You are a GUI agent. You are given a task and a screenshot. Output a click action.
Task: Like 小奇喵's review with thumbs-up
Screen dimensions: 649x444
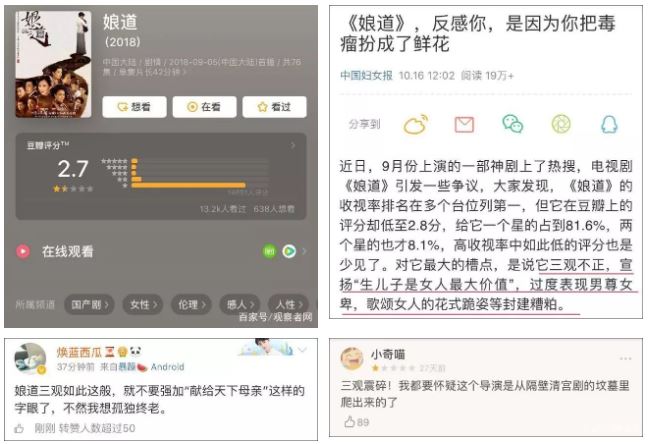(x=350, y=422)
